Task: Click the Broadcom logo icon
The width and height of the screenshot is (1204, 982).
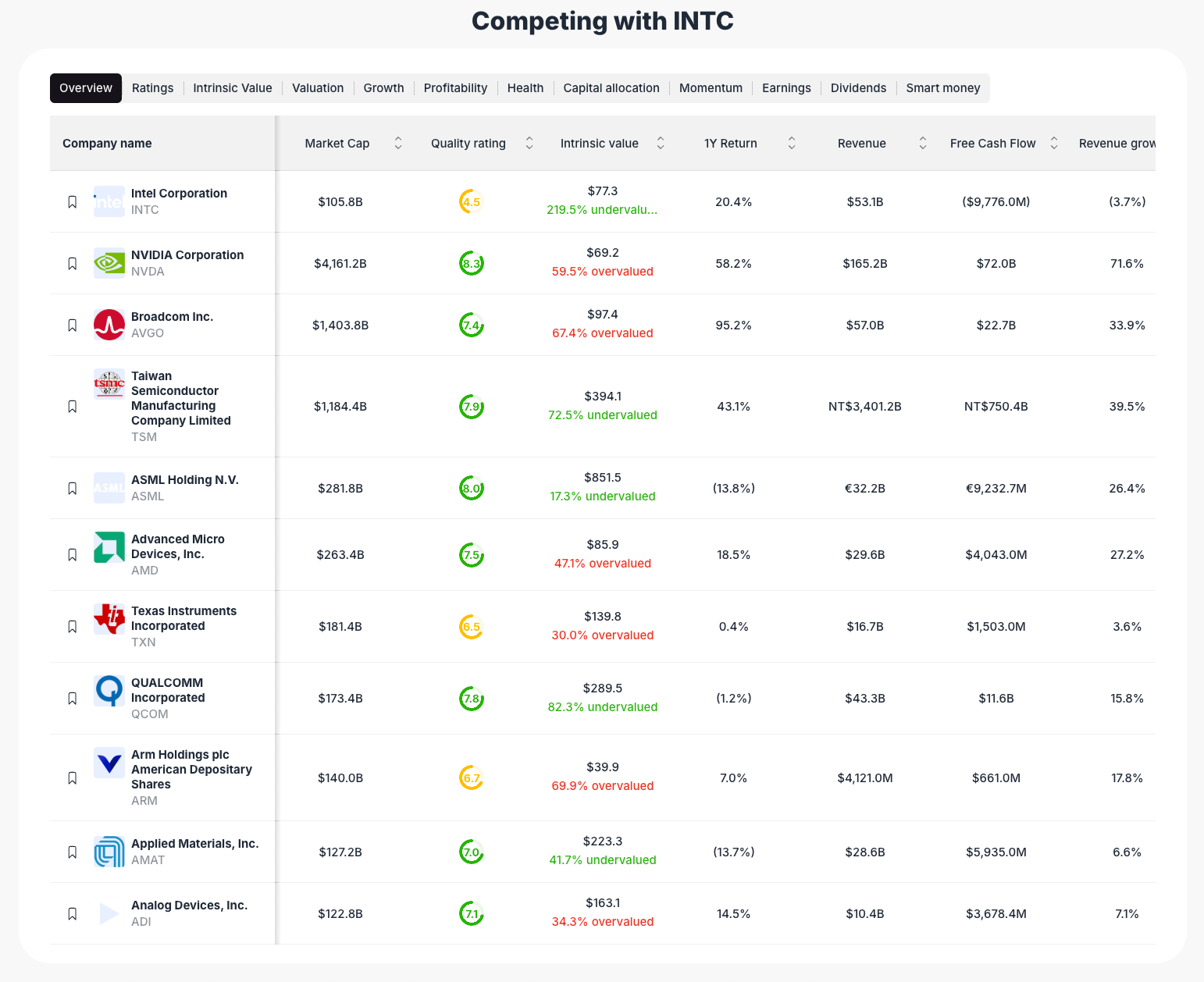Action: point(109,325)
